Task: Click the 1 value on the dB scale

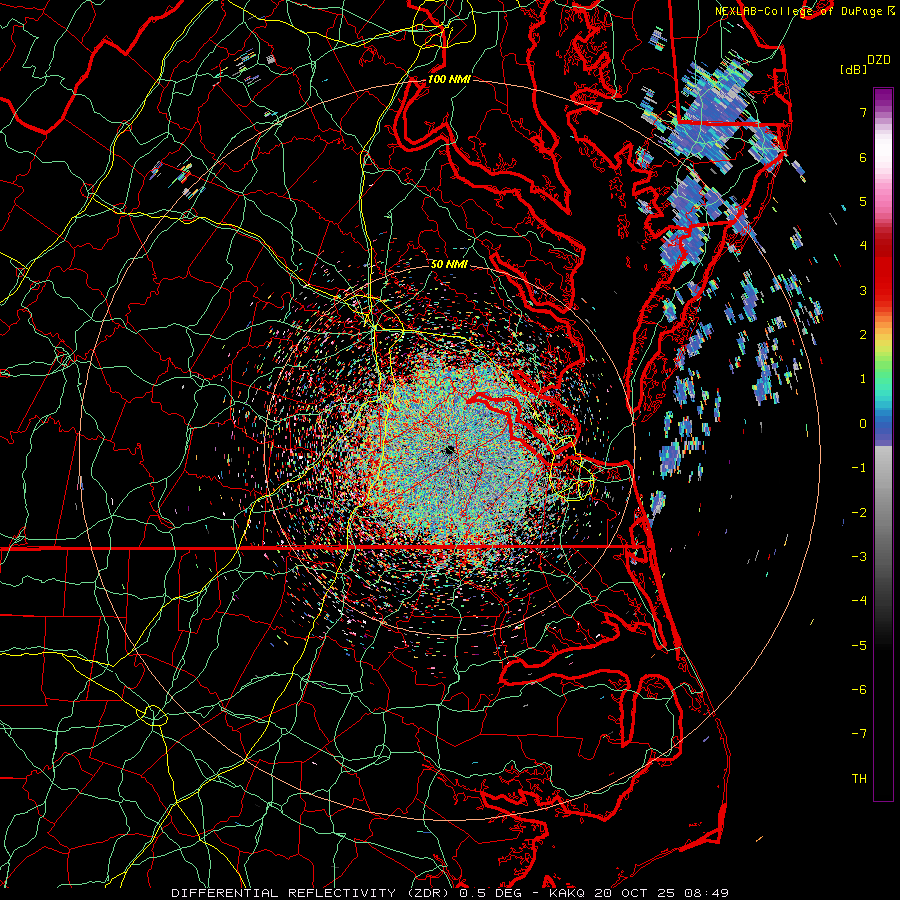Action: tap(863, 379)
